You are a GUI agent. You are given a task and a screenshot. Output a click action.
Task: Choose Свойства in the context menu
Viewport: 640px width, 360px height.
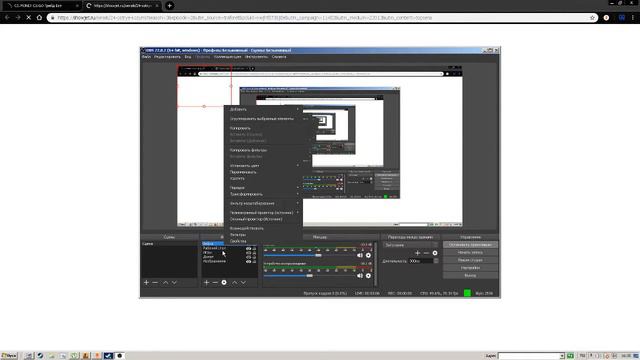pyautogui.click(x=238, y=241)
